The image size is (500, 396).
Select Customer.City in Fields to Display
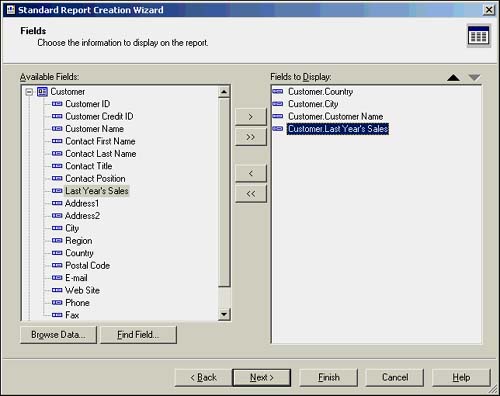[x=313, y=104]
